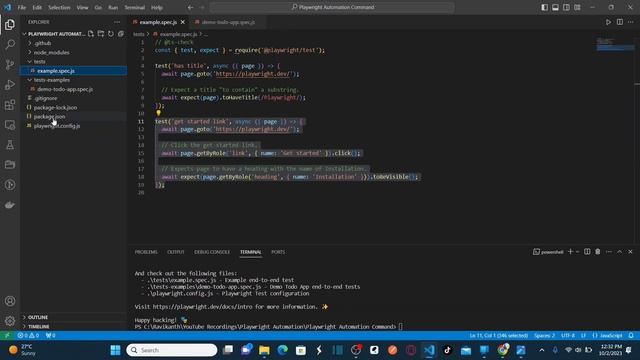Open the Run and Debug view
This screenshot has height=360, width=640.
(10, 84)
